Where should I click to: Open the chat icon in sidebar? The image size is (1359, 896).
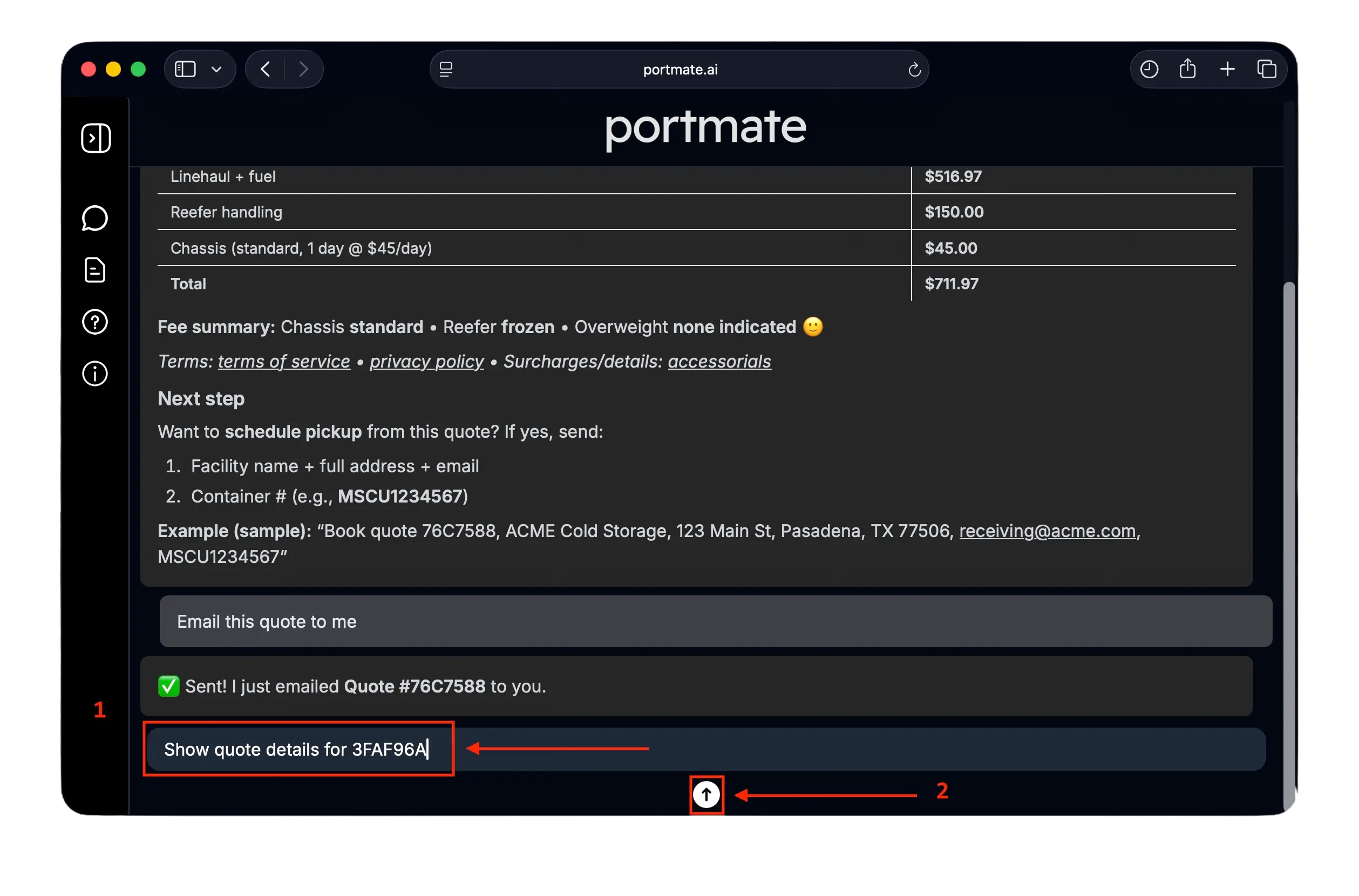95,218
